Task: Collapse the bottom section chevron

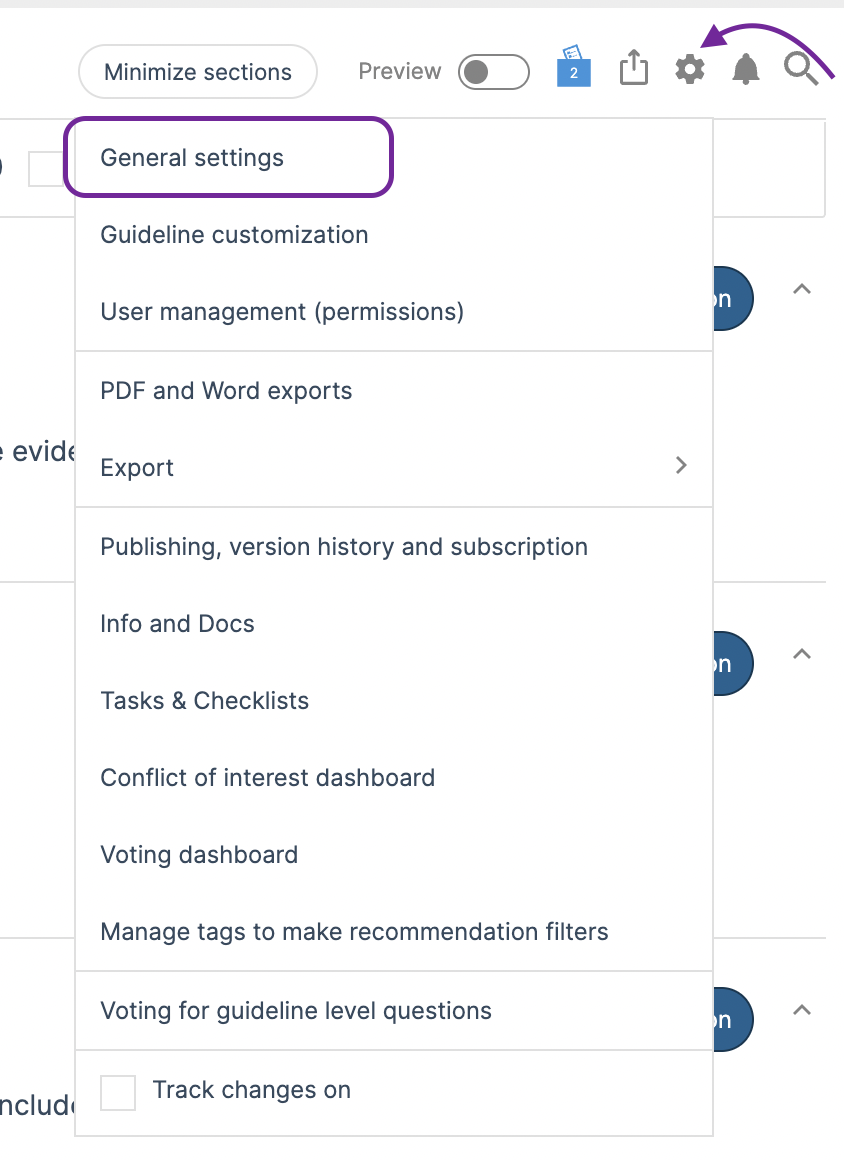Action: click(801, 1010)
